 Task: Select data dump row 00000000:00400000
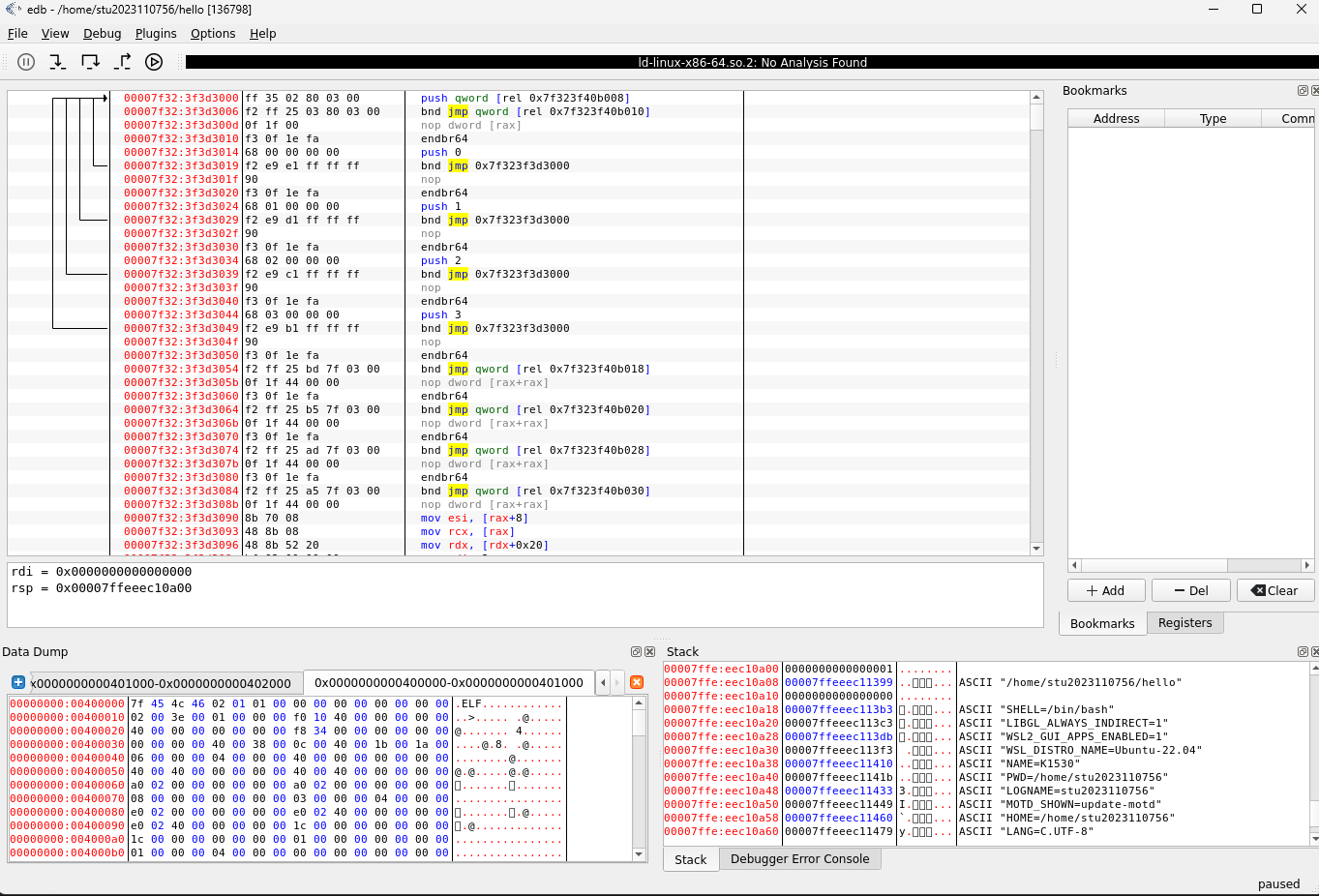[x=320, y=703]
